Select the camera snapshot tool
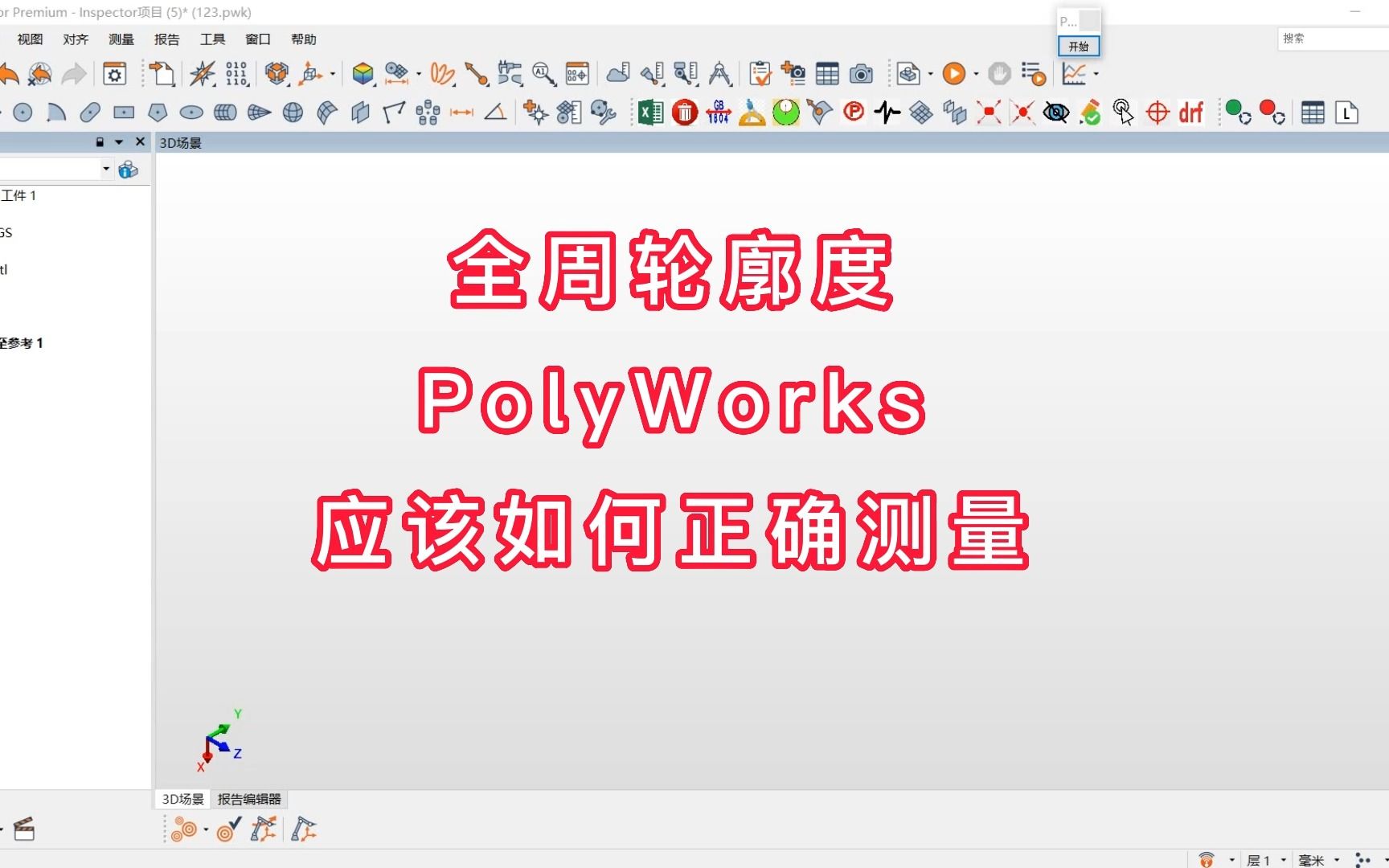 [x=862, y=73]
